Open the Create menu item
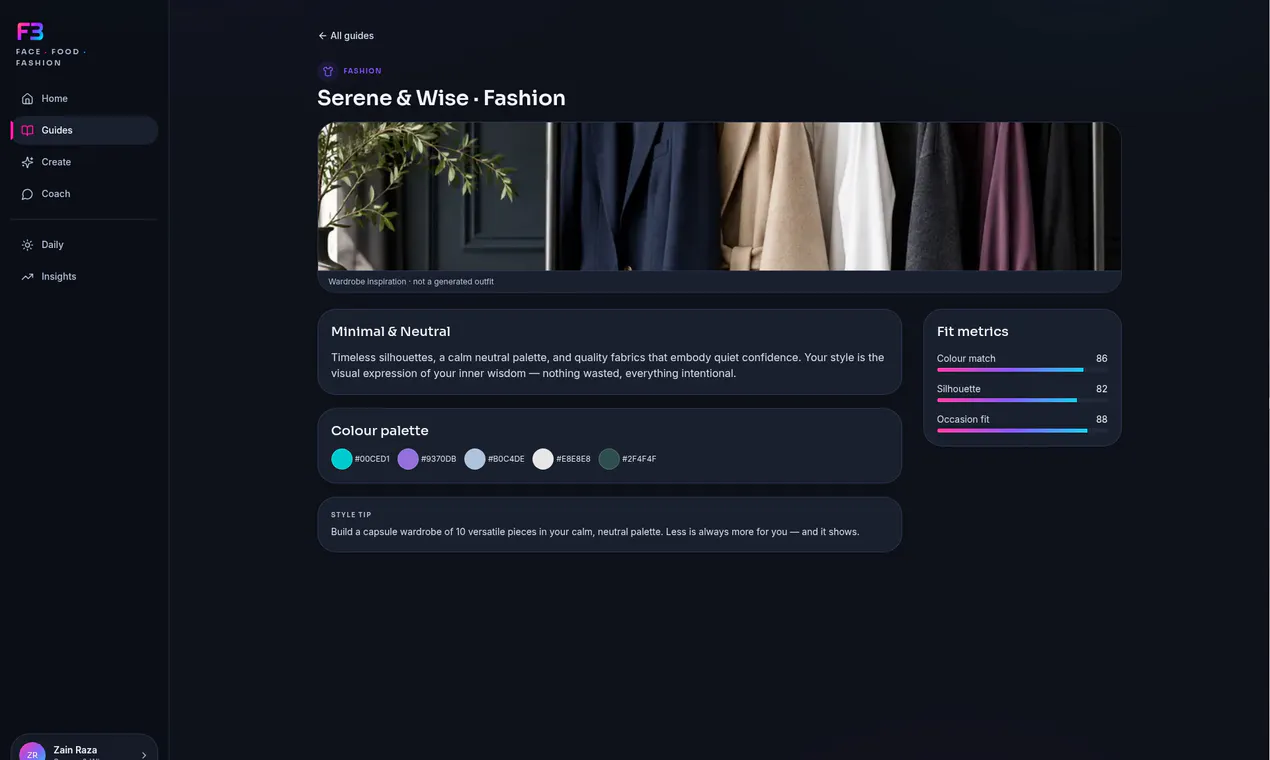The height and width of the screenshot is (760, 1270). pyautogui.click(x=84, y=162)
